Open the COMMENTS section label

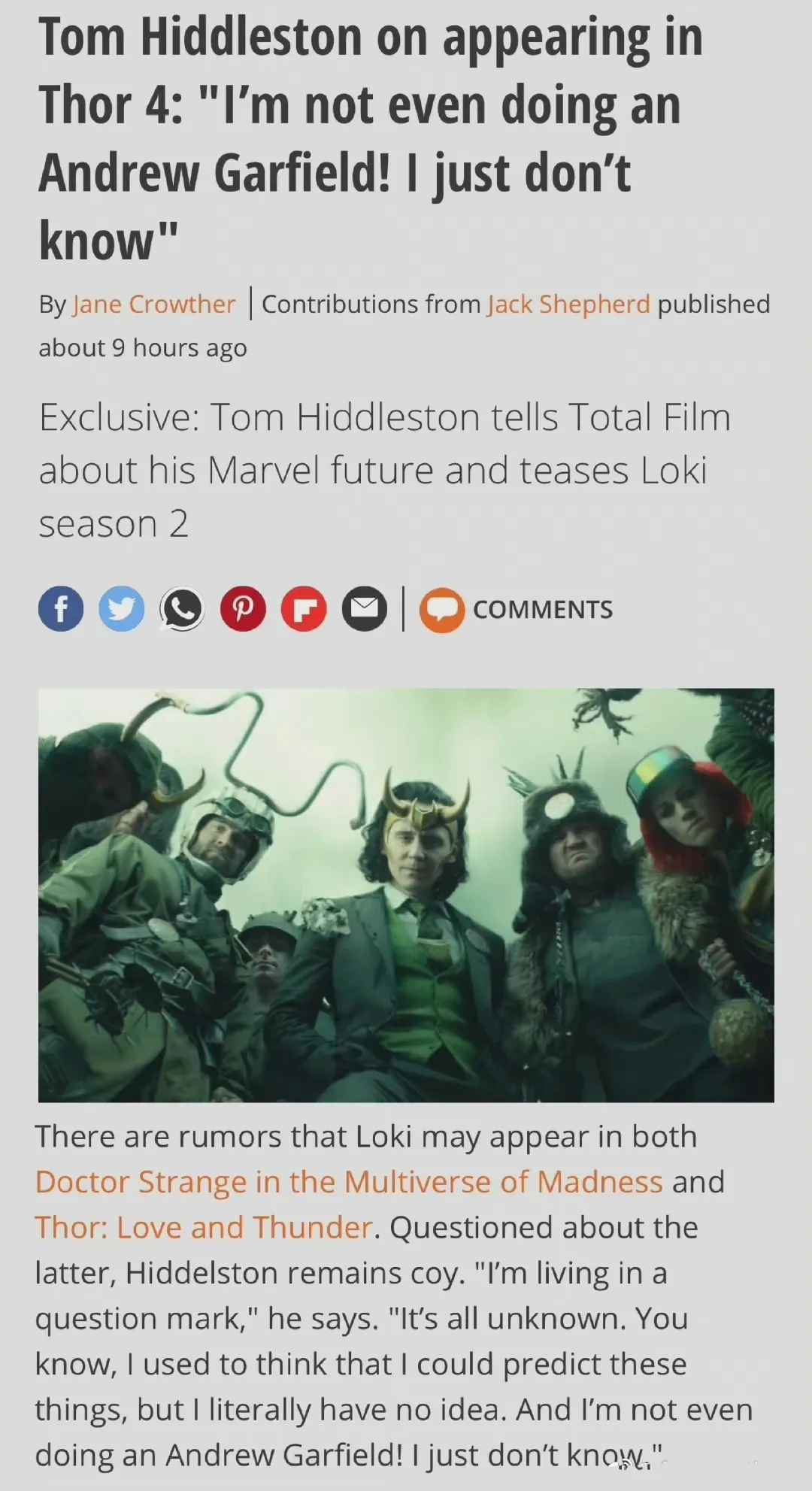coord(543,610)
